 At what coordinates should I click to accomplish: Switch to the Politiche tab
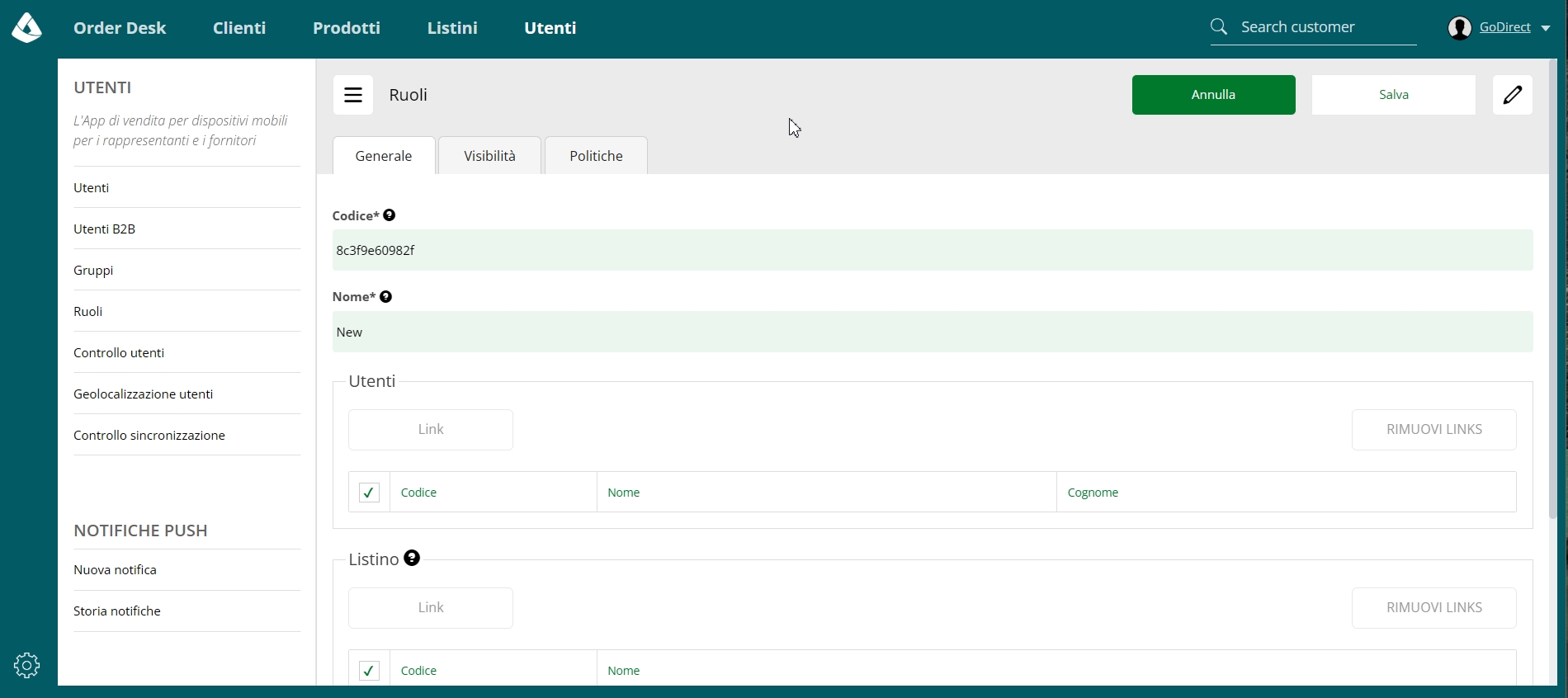click(x=596, y=156)
